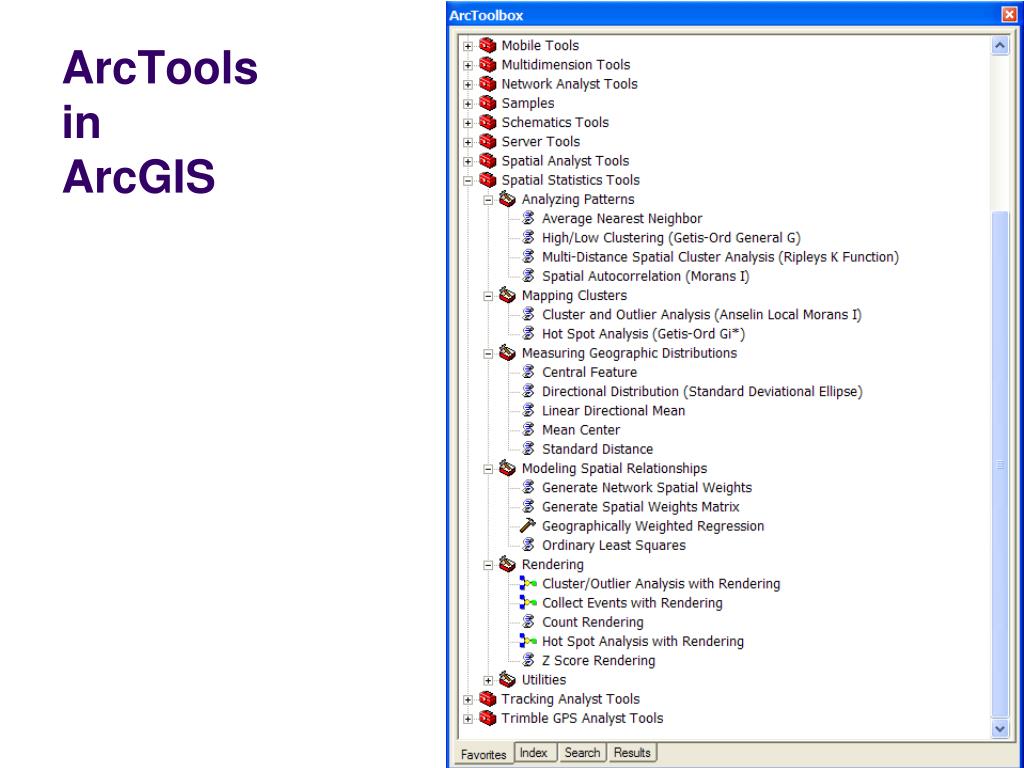Image resolution: width=1024 pixels, height=768 pixels.
Task: Select the Multidimension Tools label
Action: click(566, 64)
